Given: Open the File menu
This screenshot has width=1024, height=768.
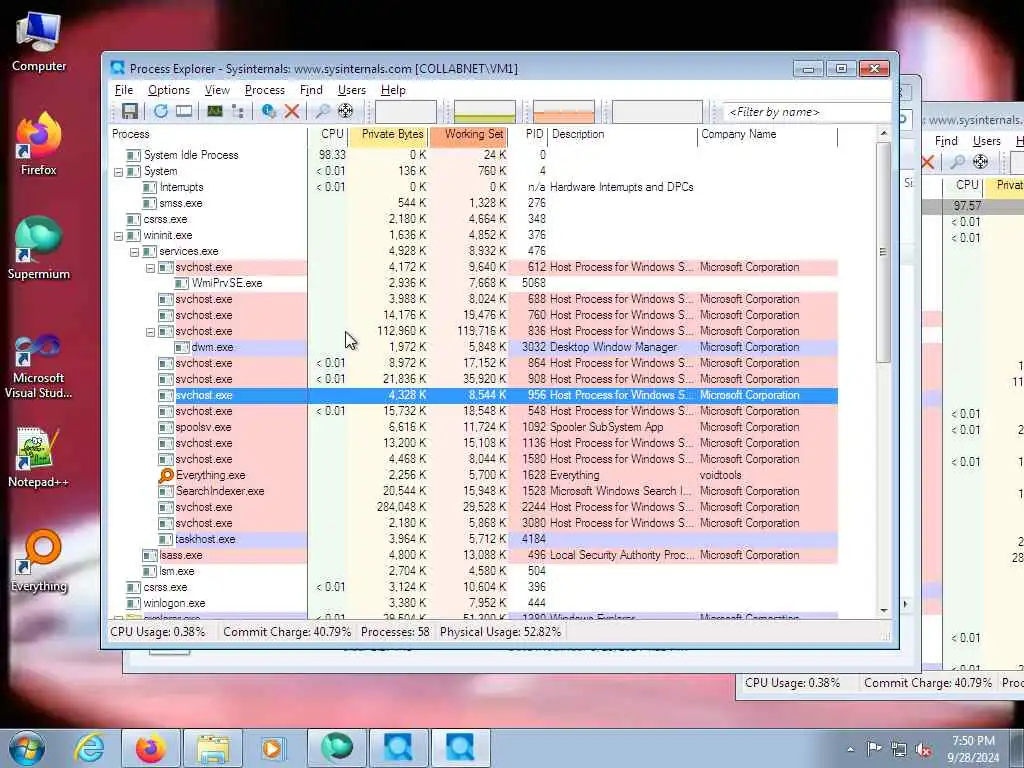Looking at the screenshot, I should [123, 90].
